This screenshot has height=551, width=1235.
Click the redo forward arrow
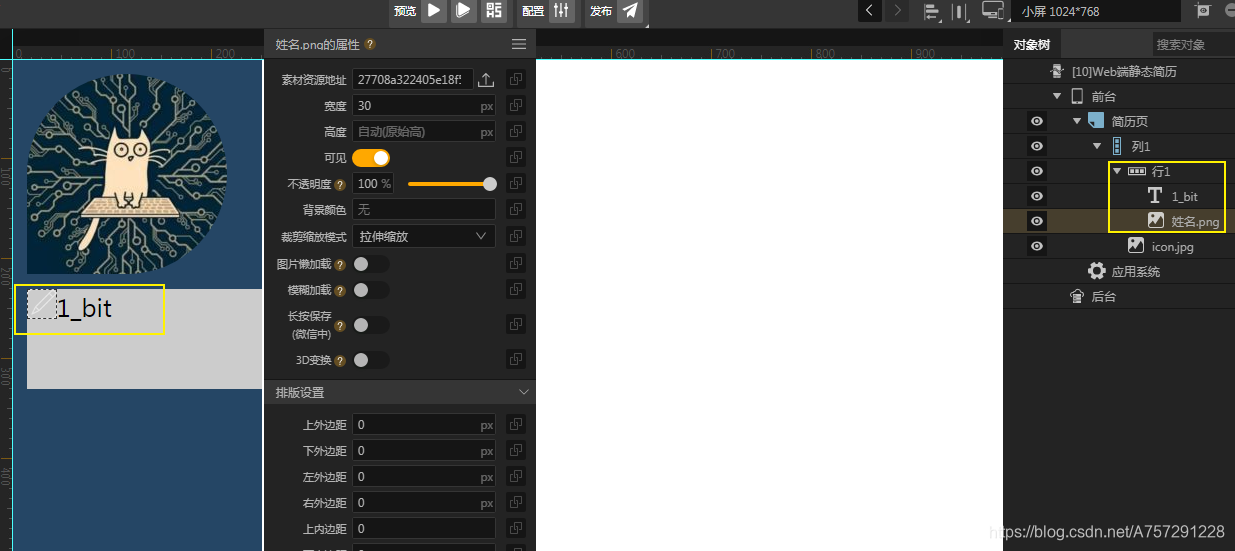click(x=897, y=10)
